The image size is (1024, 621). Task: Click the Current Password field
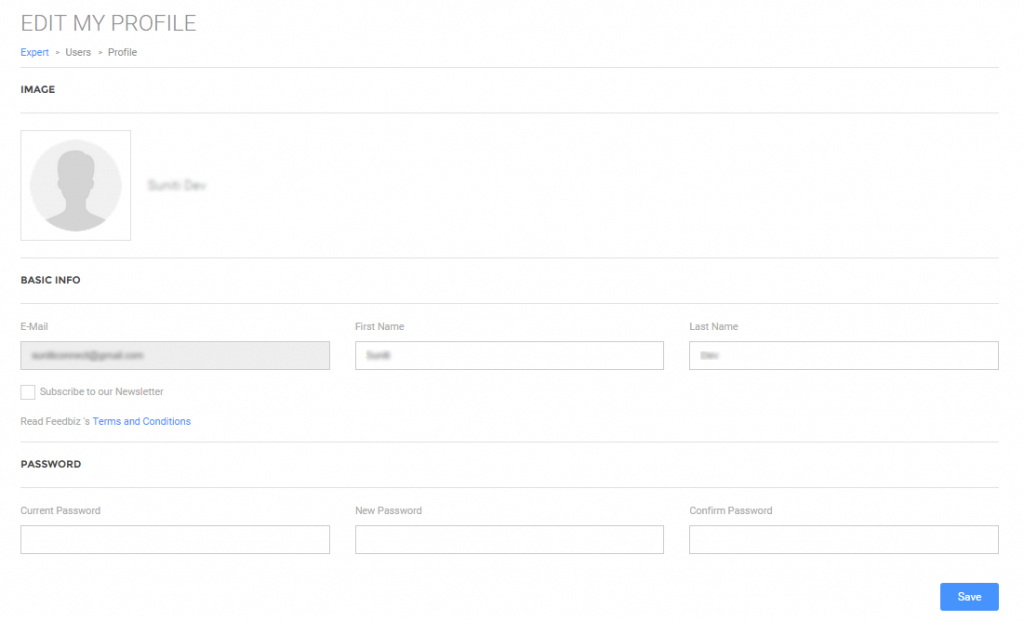174,539
